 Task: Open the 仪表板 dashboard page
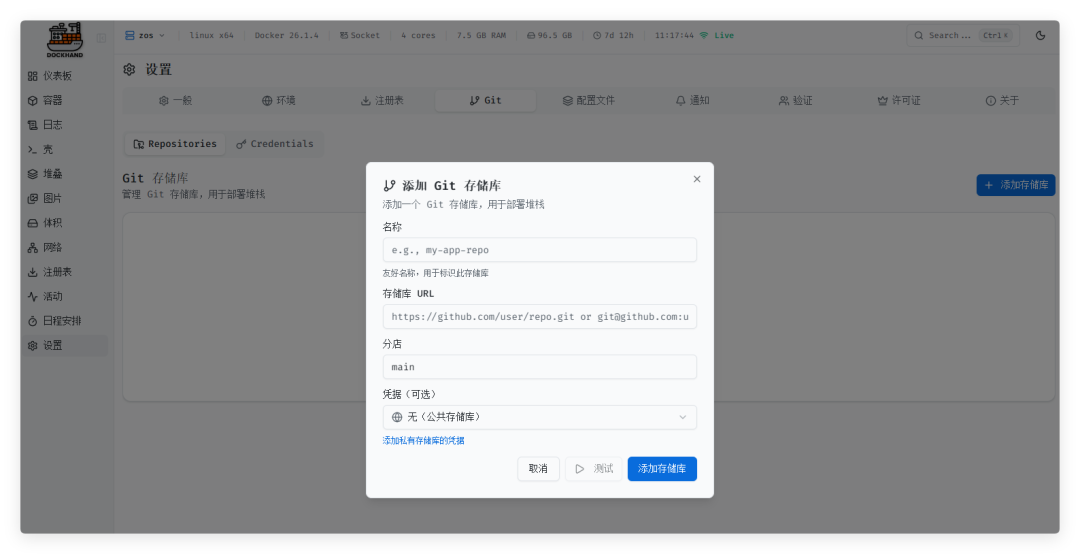pos(64,76)
